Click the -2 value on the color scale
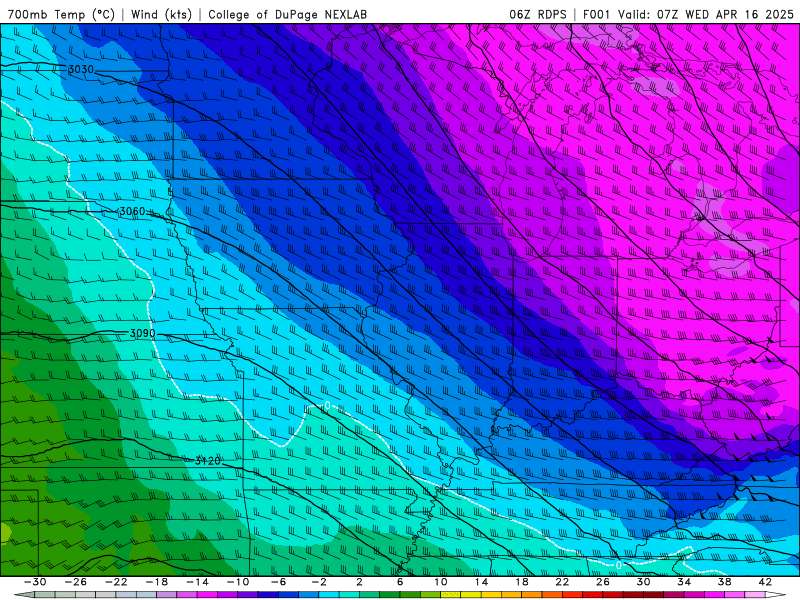 tap(319, 582)
